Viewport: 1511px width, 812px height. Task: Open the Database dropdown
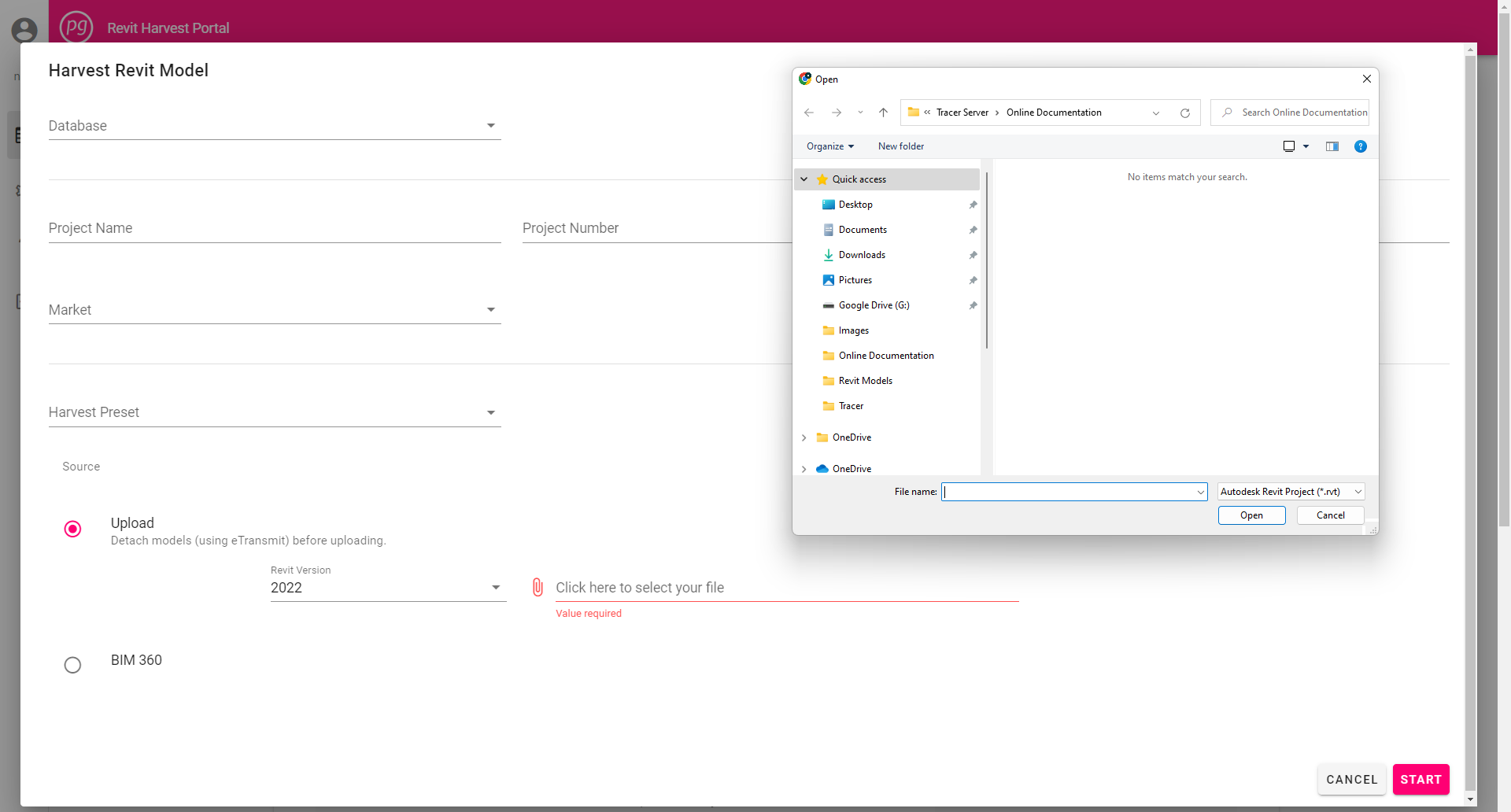490,125
